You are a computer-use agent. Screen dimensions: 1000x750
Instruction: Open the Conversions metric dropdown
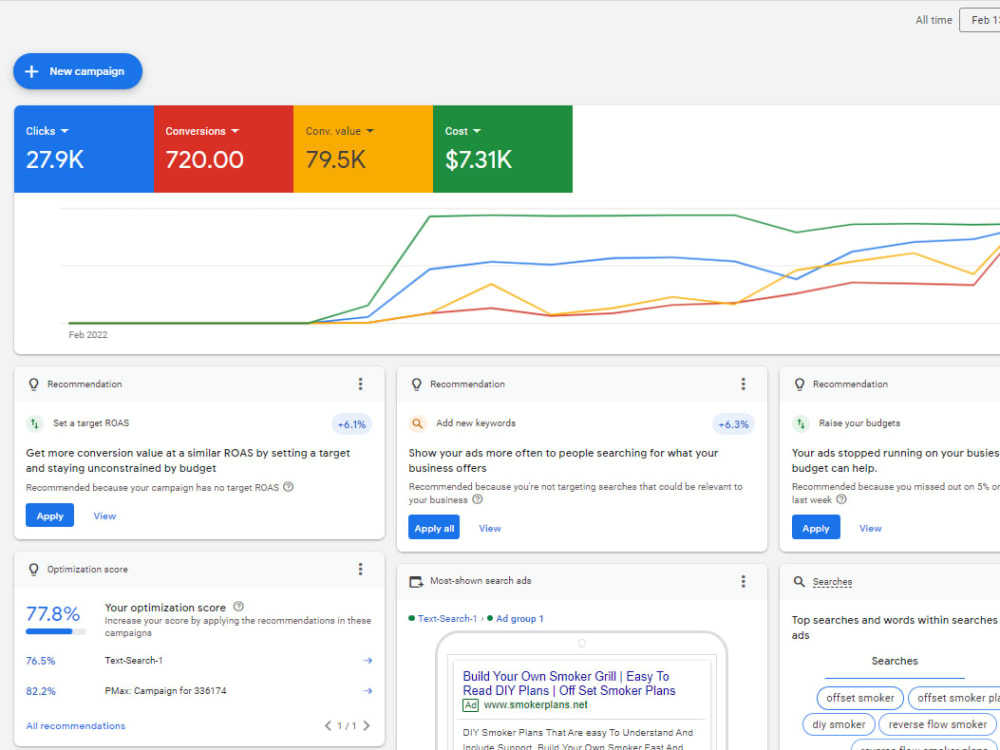(202, 131)
